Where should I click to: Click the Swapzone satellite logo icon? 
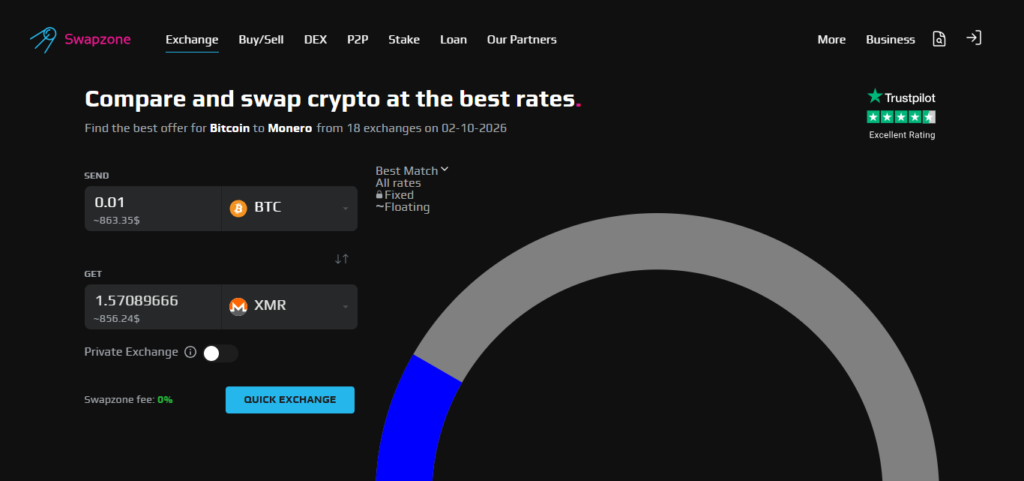(x=43, y=40)
